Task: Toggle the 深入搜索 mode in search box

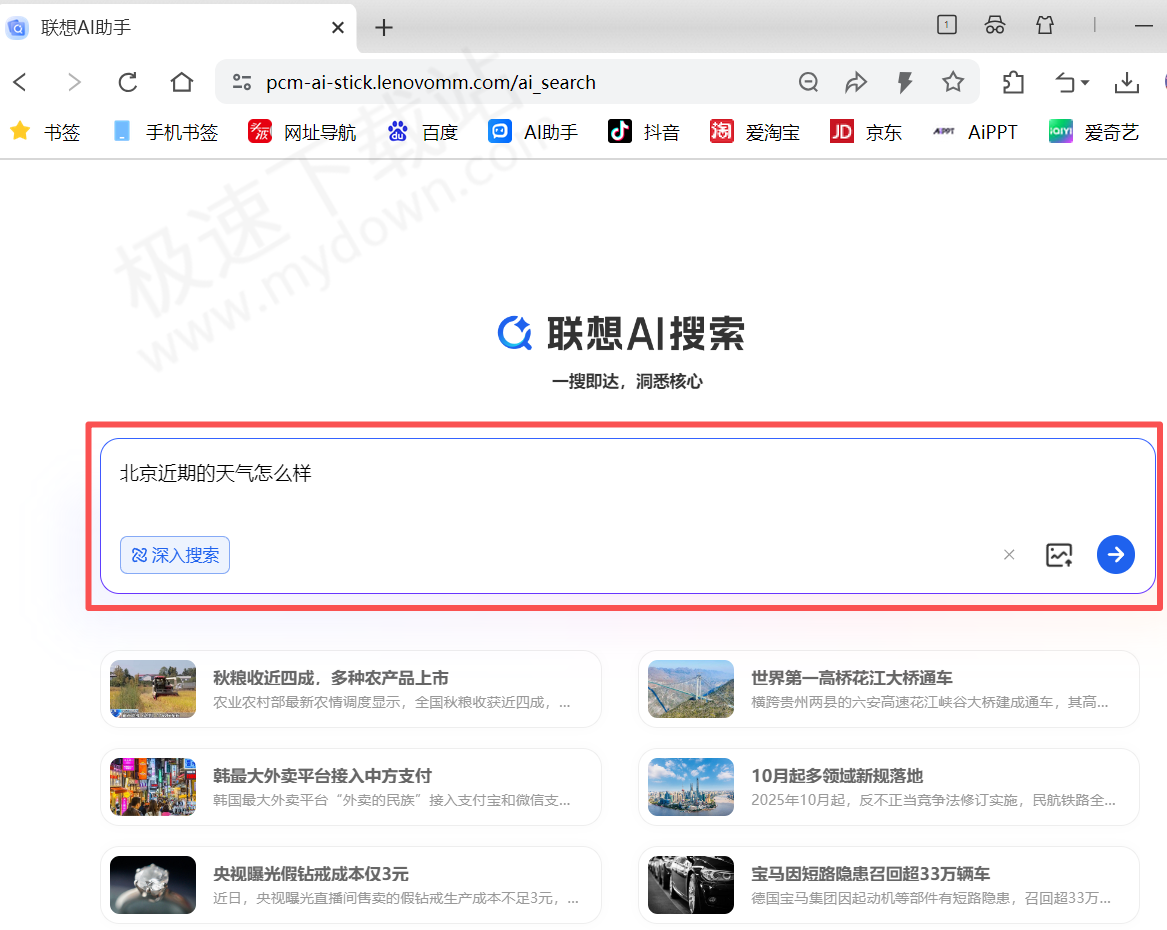Action: 174,554
